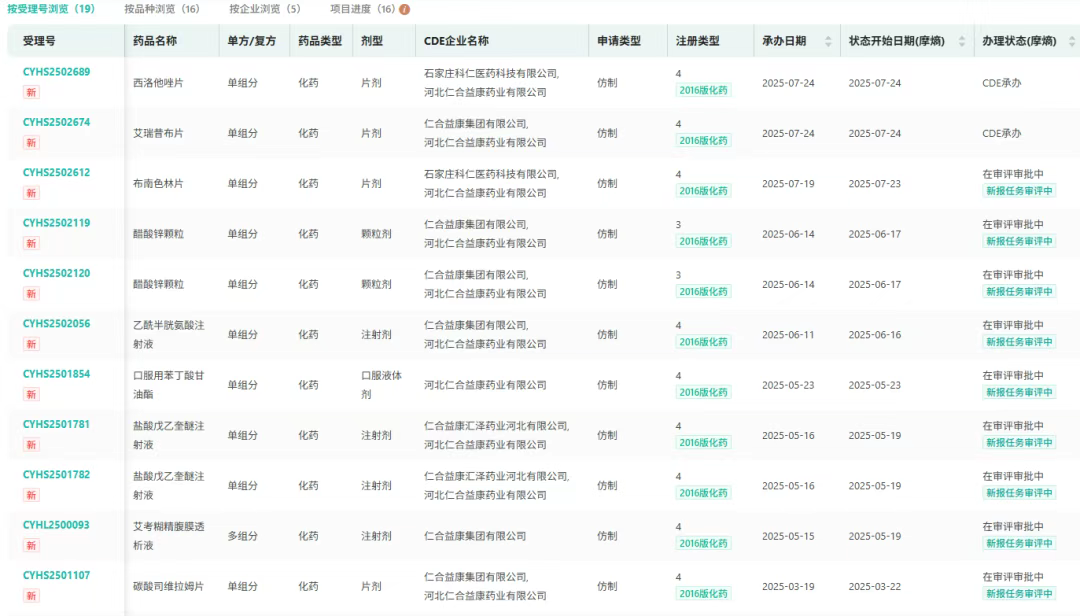Click 河北仁合益康药业有限公司 in CYHS2501854 row
The height and width of the screenshot is (616, 1080).
coord(485,385)
